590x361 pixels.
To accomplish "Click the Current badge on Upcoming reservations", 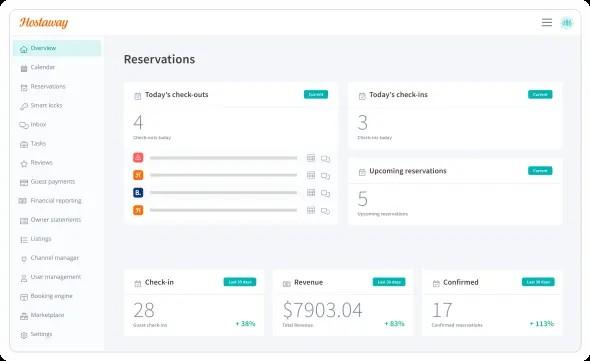I will [x=540, y=171].
